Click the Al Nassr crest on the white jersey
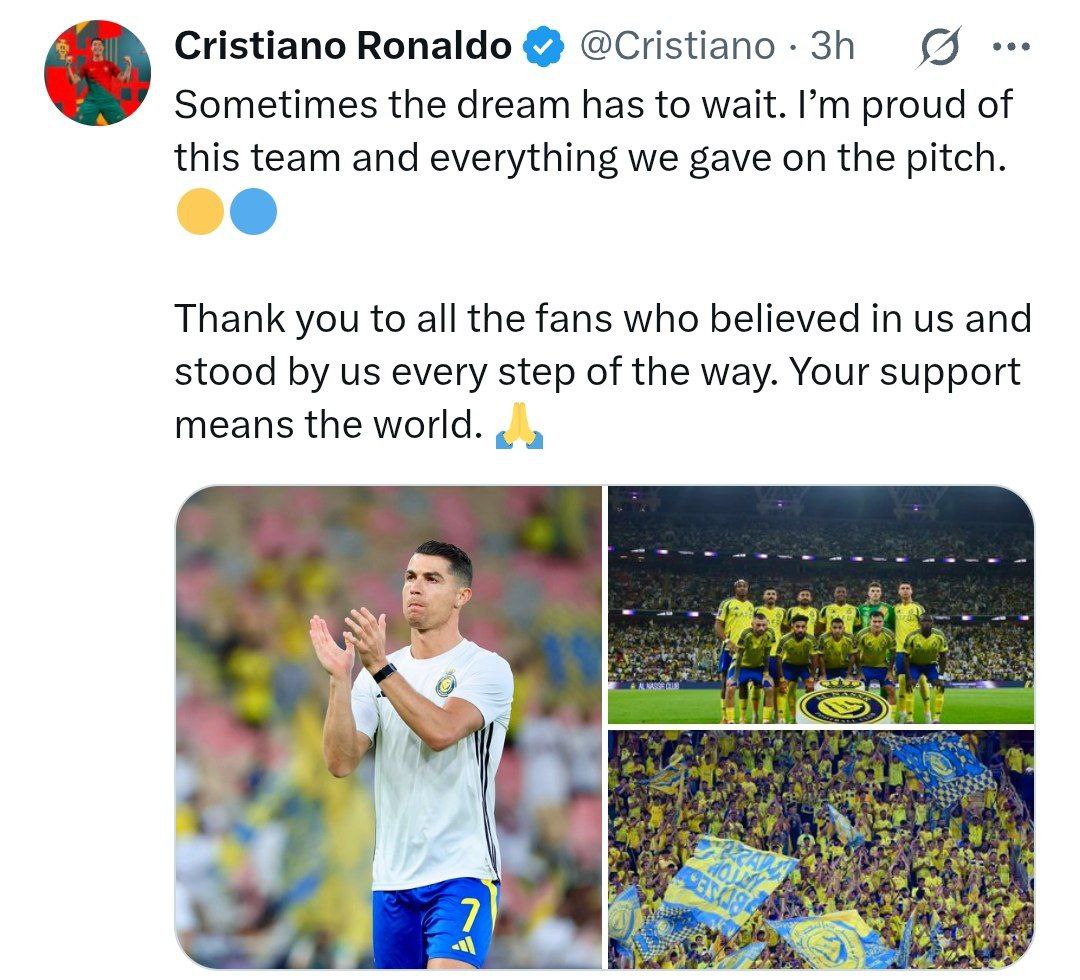This screenshot has width=1080, height=980. [x=445, y=684]
